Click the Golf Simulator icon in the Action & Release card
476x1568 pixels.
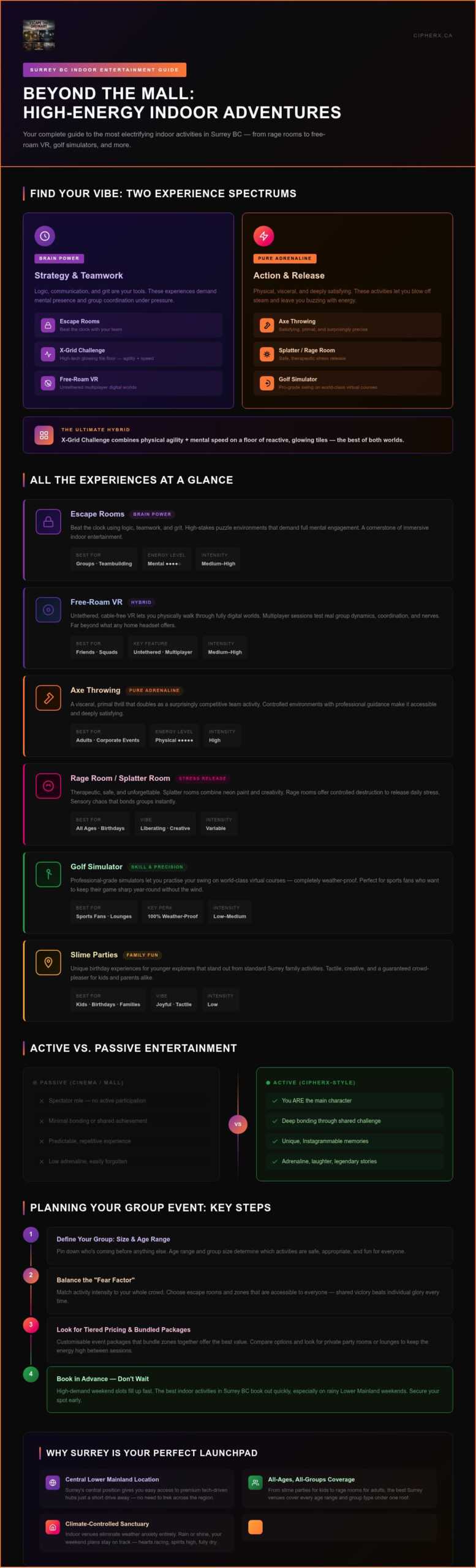click(267, 383)
